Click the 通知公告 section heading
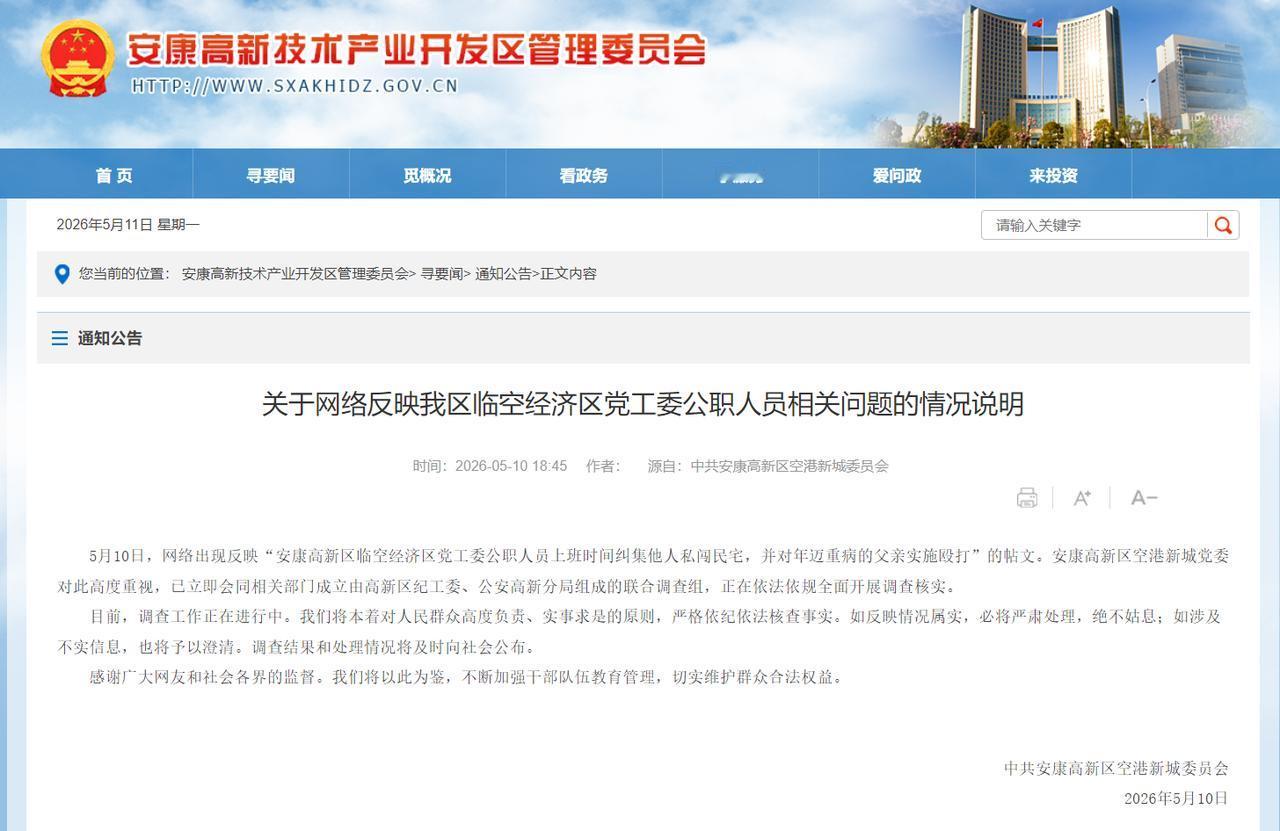The height and width of the screenshot is (831, 1280). pyautogui.click(x=110, y=338)
